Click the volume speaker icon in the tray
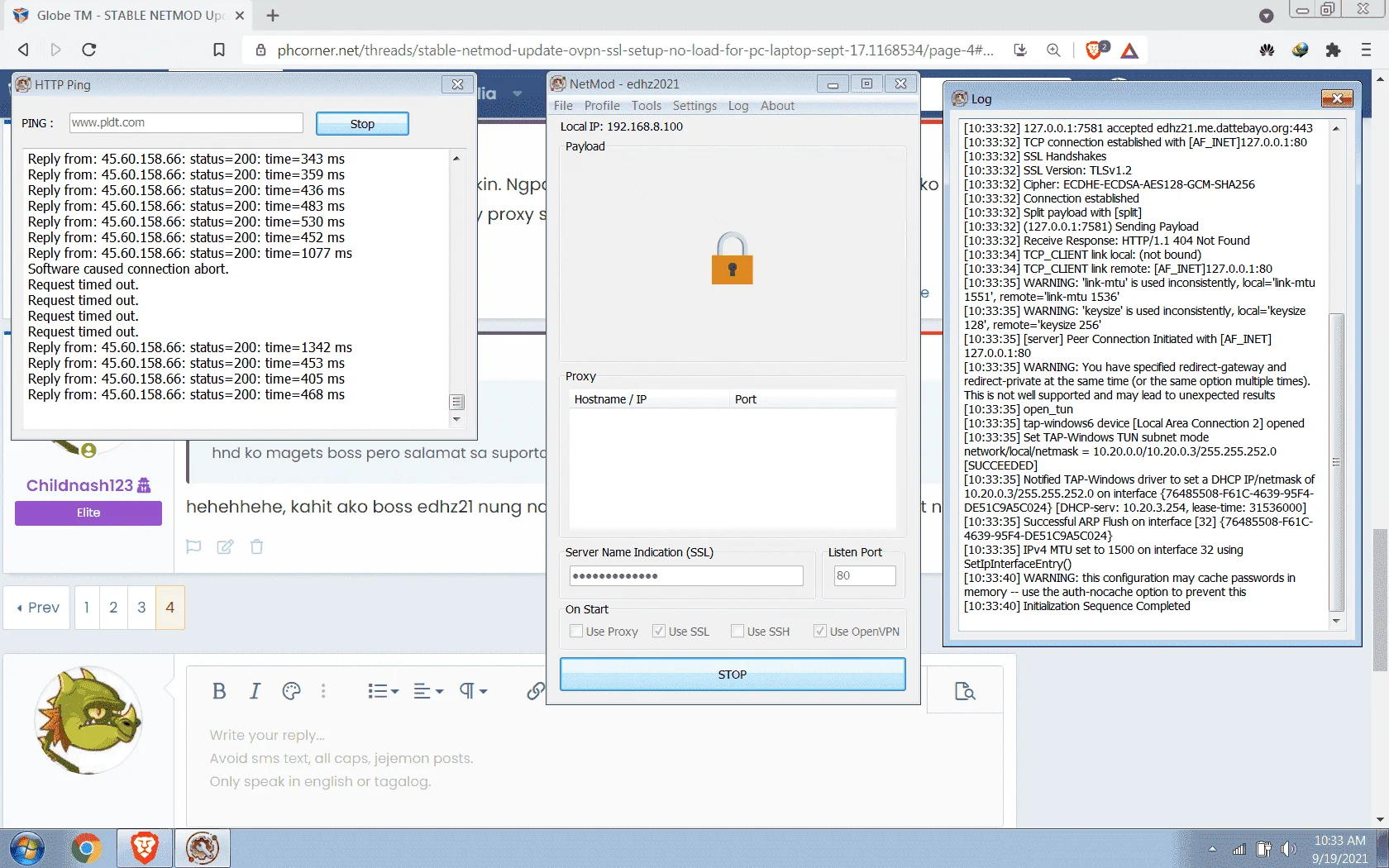This screenshot has height=868, width=1389. pyautogui.click(x=1288, y=849)
